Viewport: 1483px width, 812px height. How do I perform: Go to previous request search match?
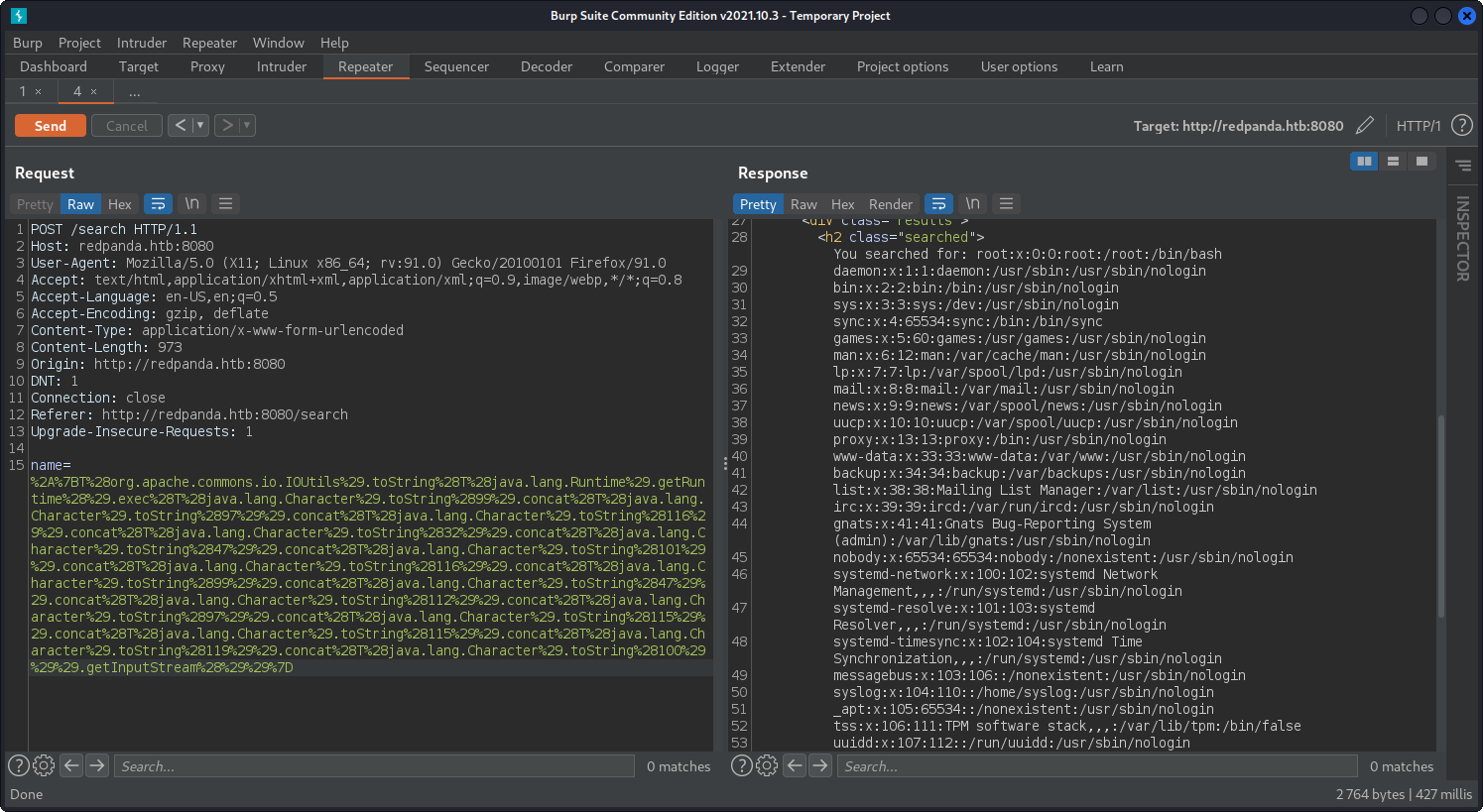[71, 765]
